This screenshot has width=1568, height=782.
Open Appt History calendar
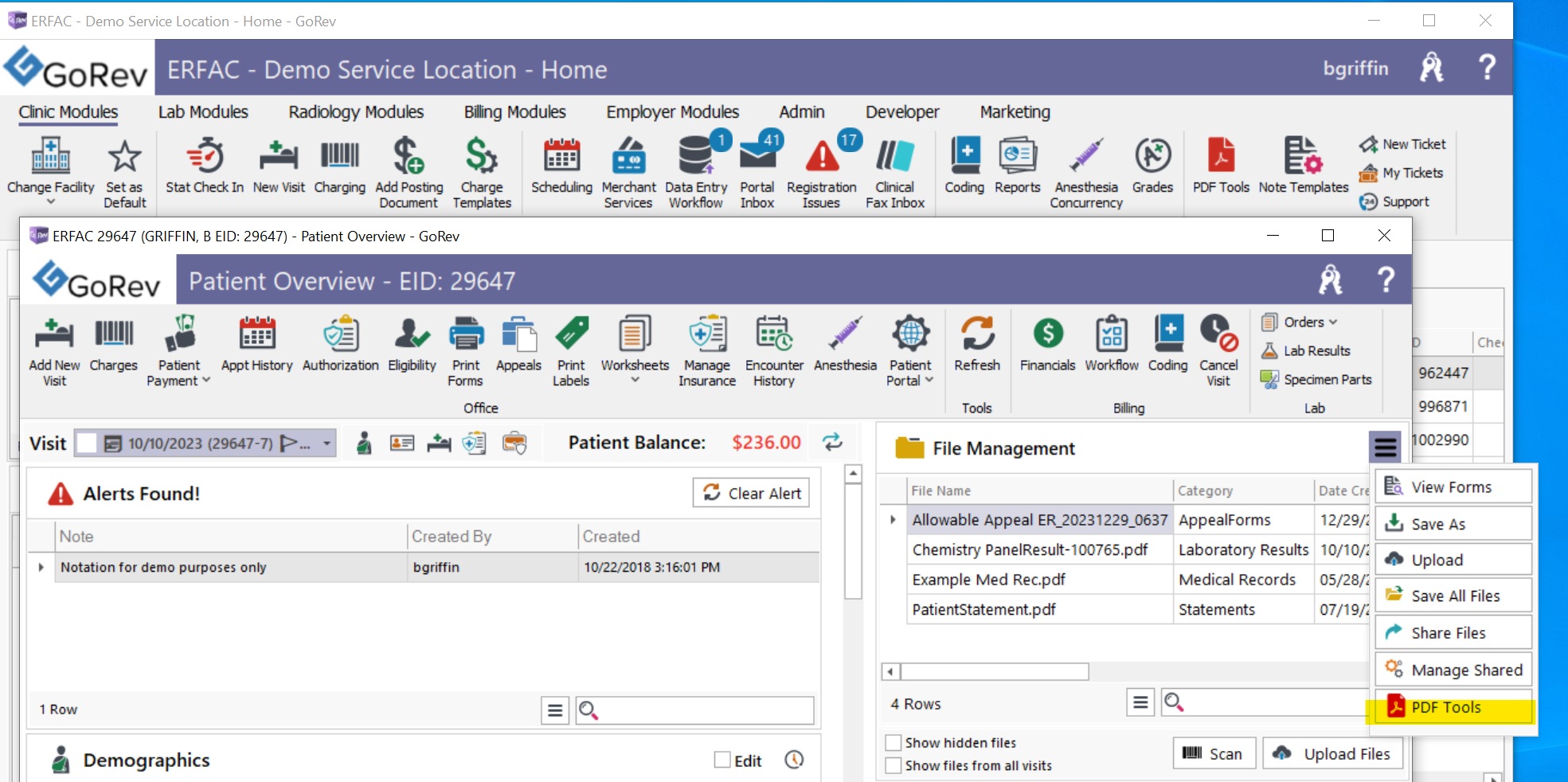coord(256,344)
